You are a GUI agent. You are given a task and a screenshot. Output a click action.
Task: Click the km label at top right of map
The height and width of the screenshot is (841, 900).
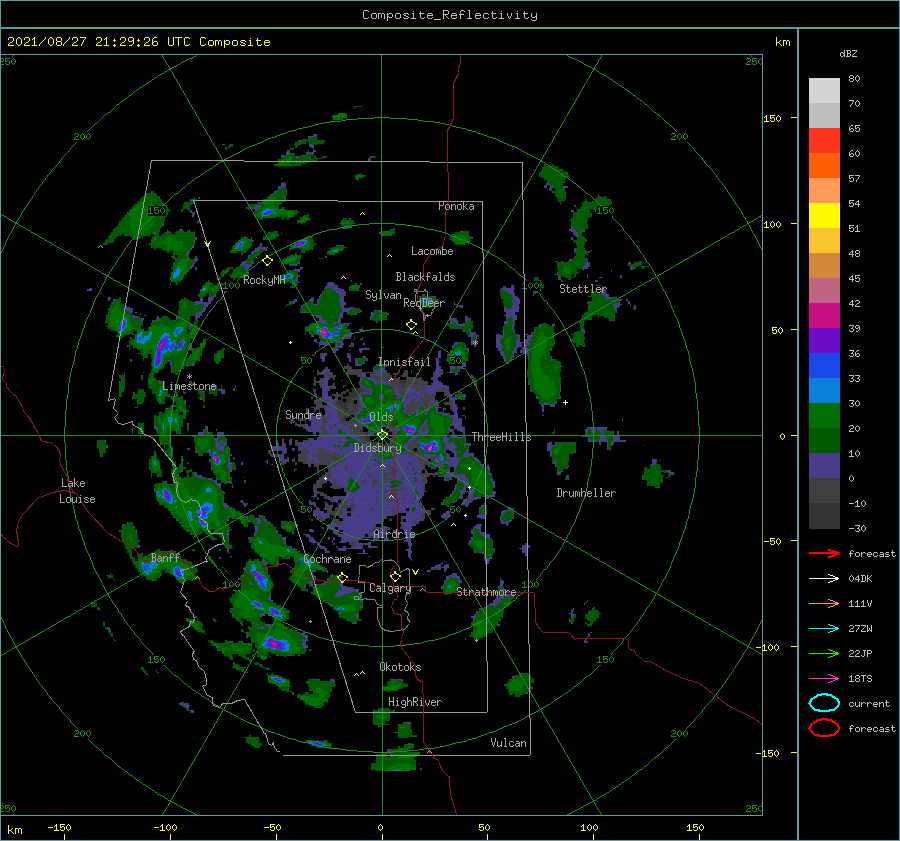(x=782, y=42)
